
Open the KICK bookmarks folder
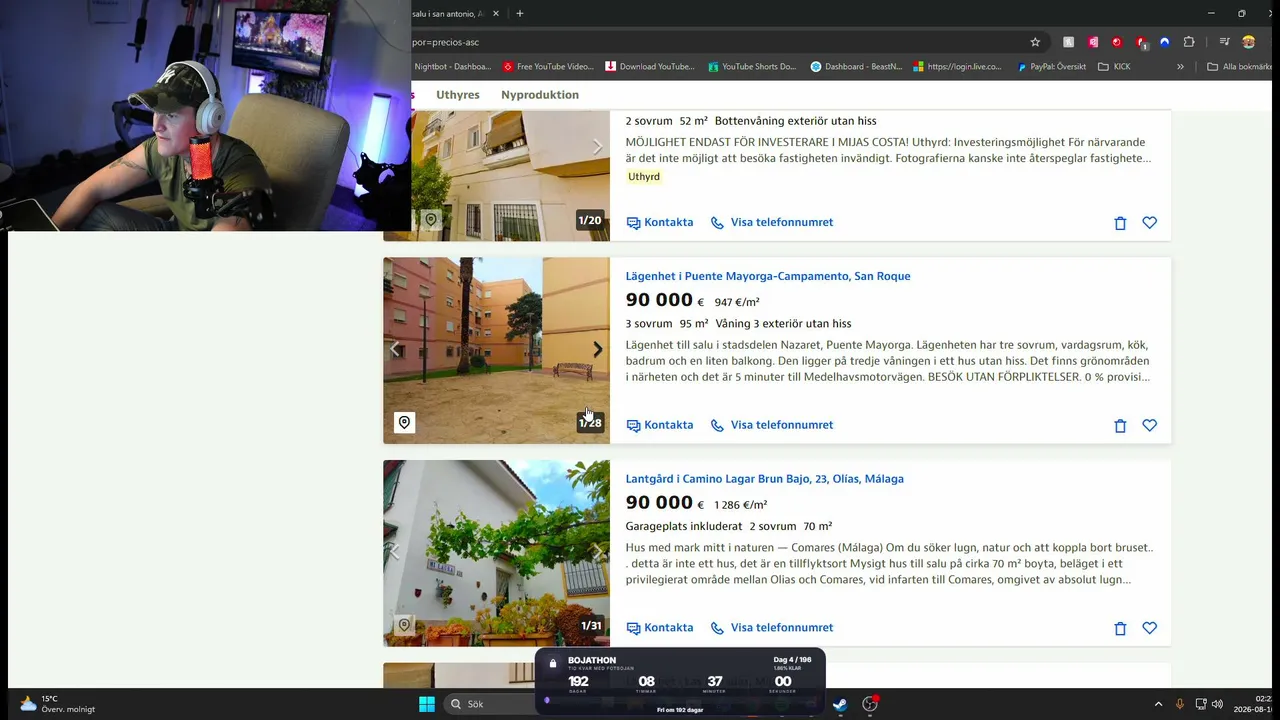click(x=1114, y=67)
